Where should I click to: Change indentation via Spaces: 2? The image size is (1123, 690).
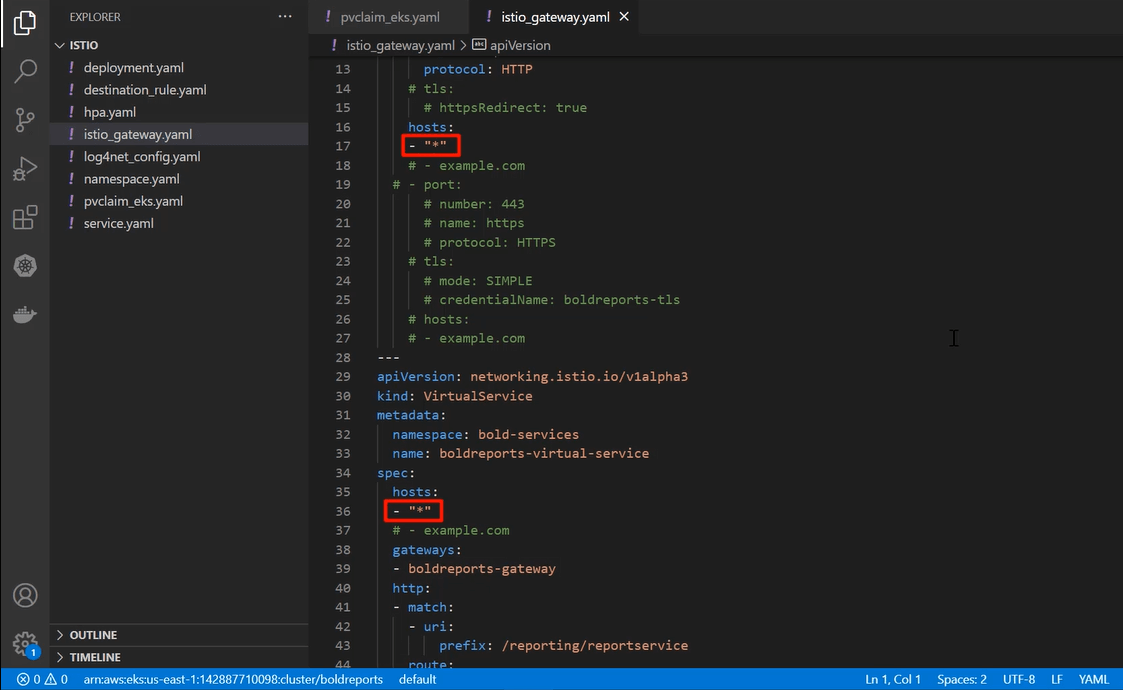click(x=962, y=679)
